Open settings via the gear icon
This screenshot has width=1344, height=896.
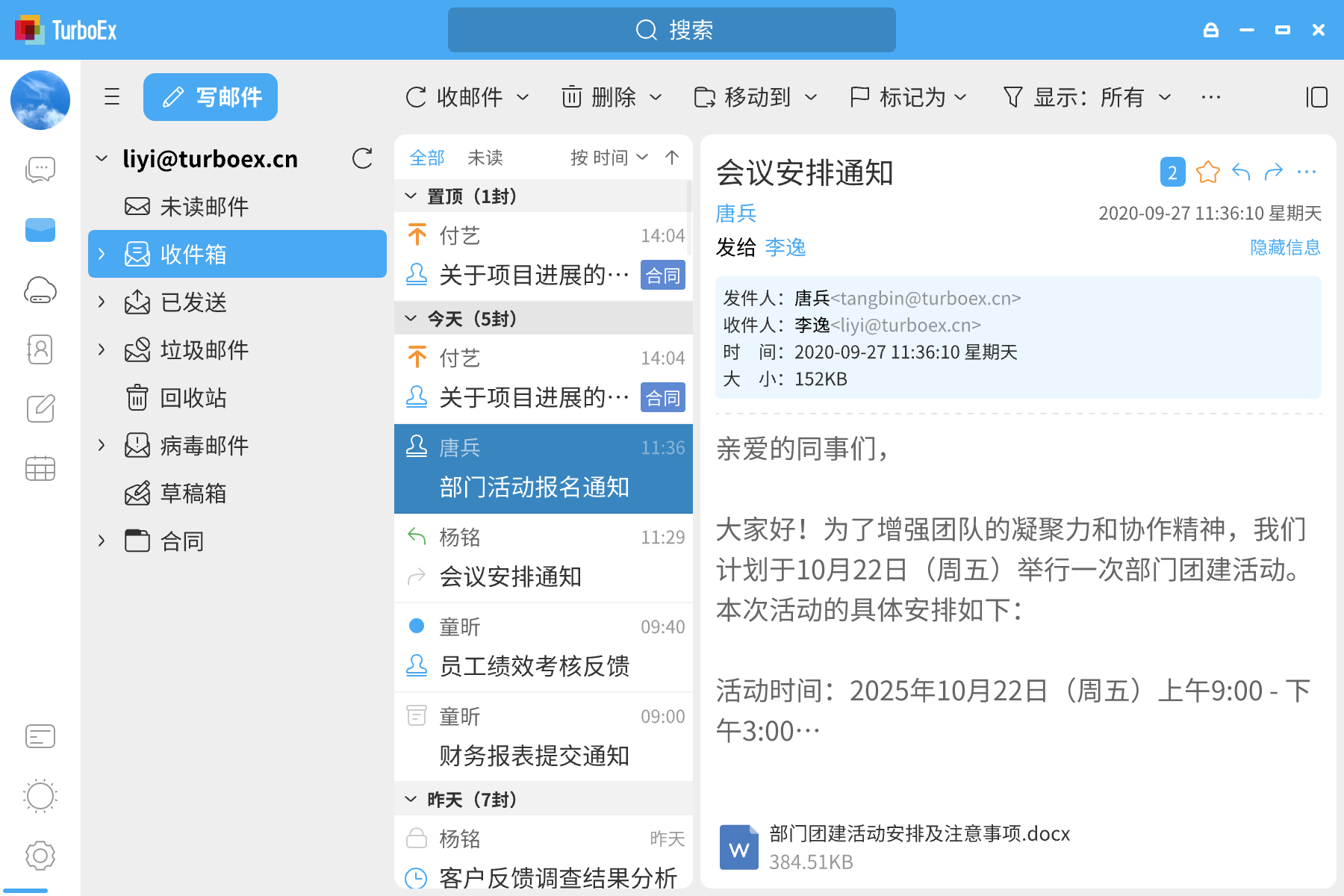[x=40, y=856]
